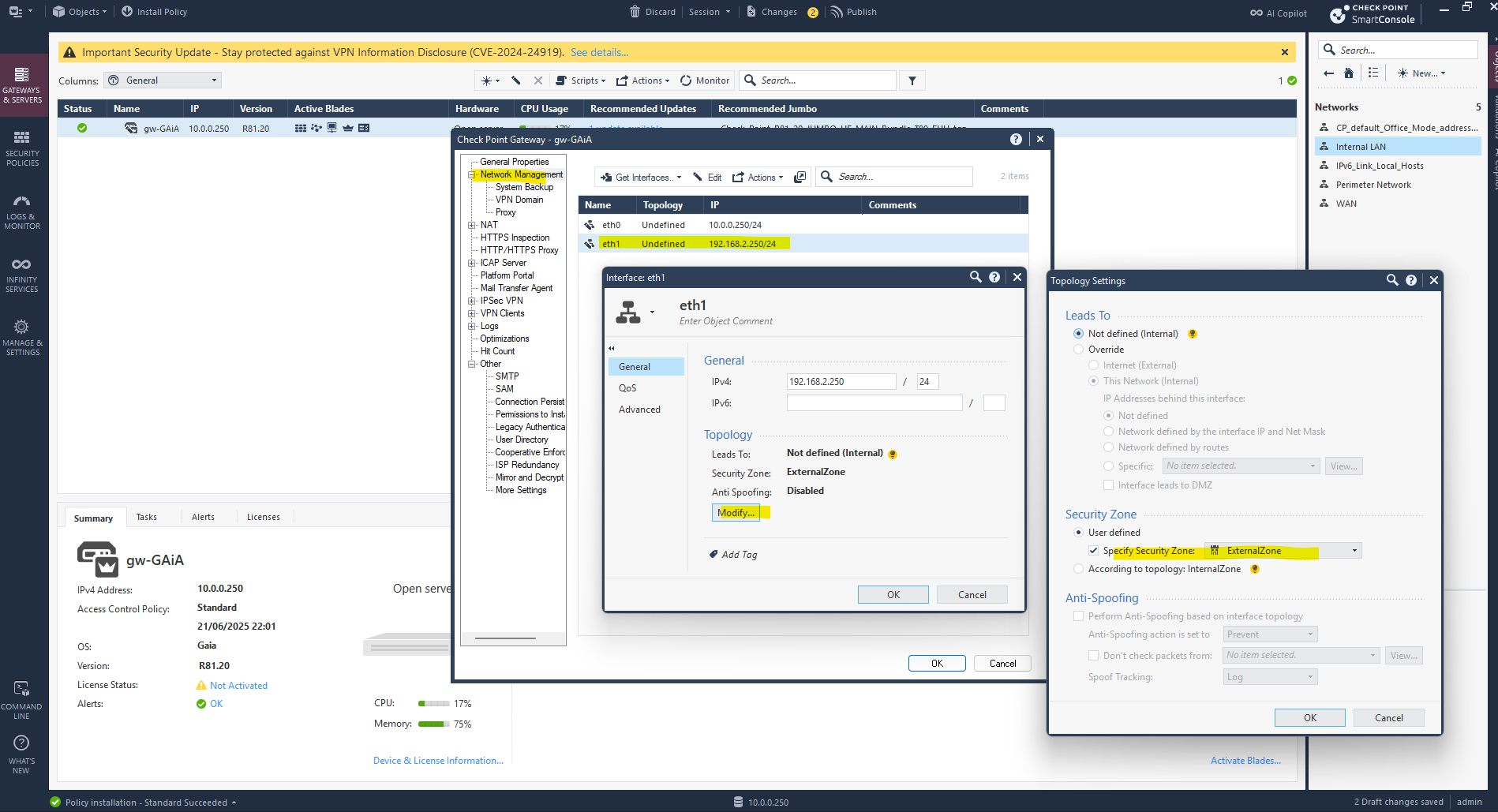
Task: Click Cancel in Interface eth1 dialog
Action: pos(972,595)
